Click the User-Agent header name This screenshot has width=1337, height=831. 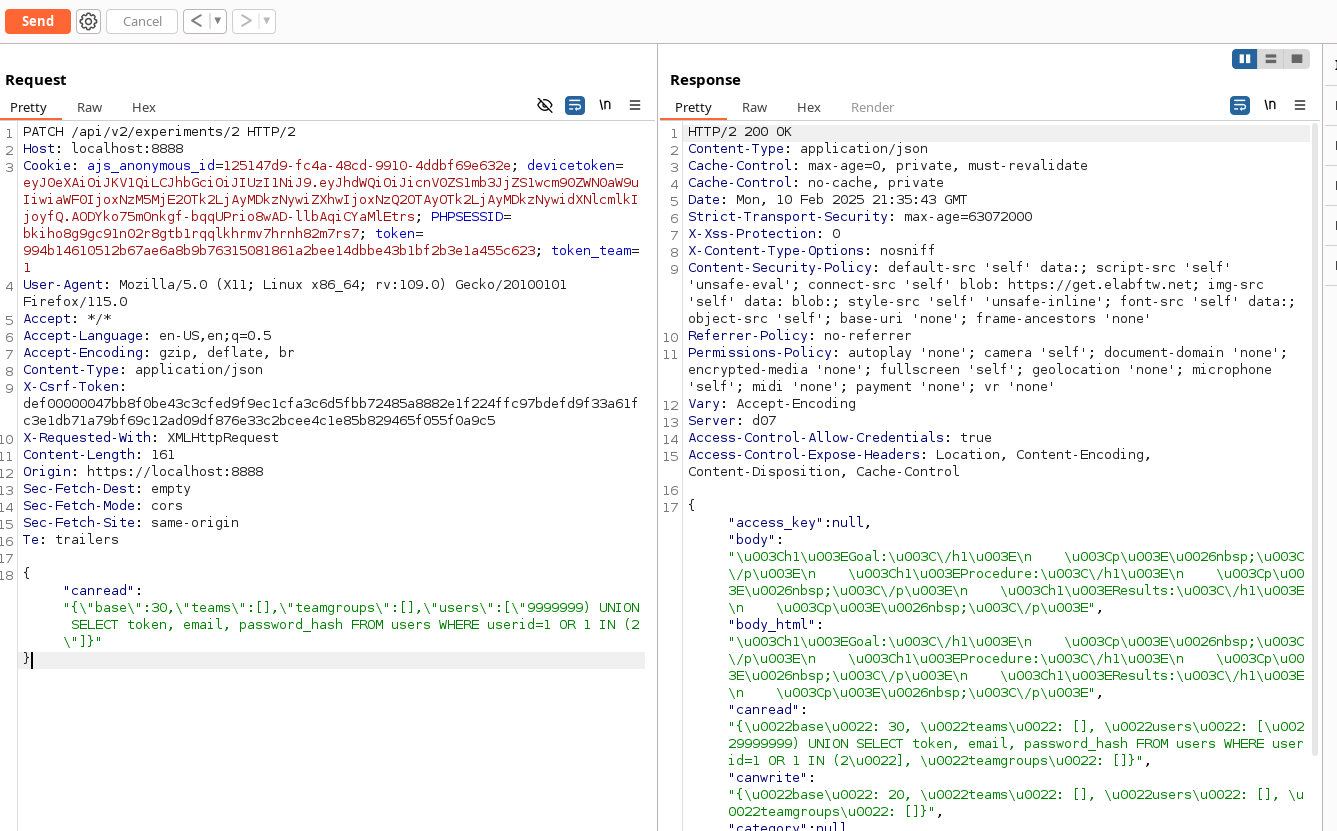(63, 284)
